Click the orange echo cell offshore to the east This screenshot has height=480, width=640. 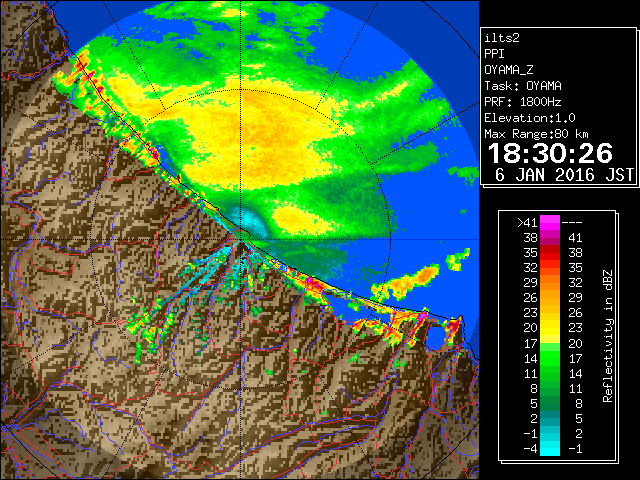click(406, 282)
